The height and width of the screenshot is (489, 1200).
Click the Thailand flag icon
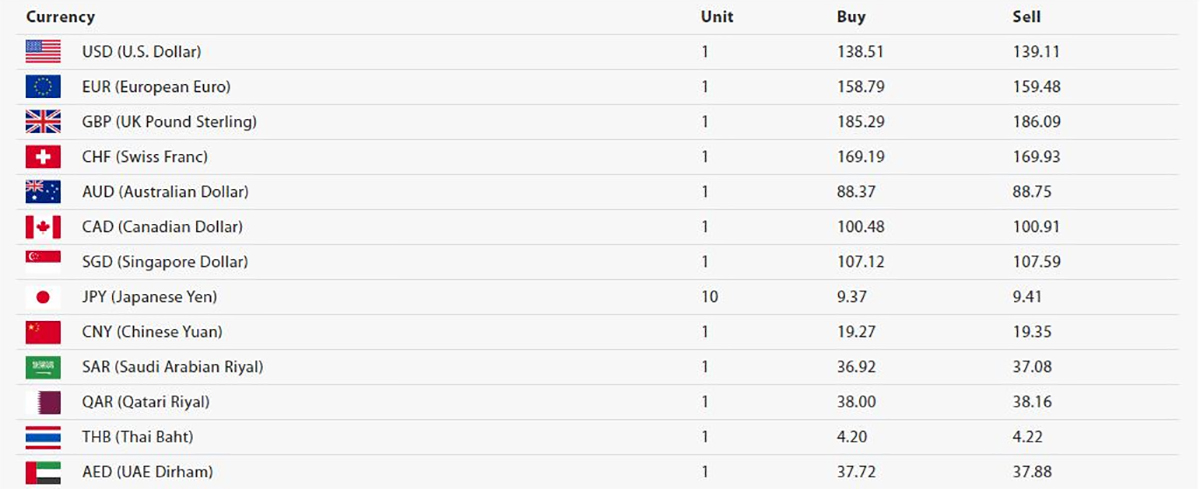point(43,437)
